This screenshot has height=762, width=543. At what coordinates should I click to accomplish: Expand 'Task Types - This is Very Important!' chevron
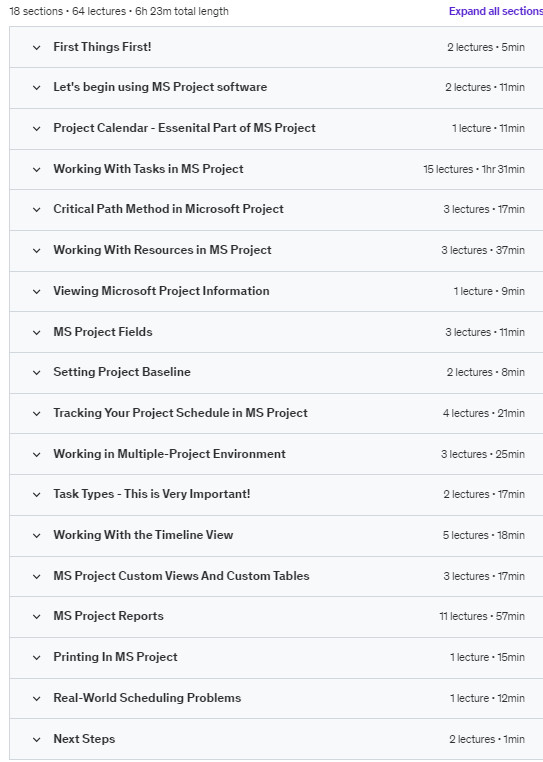36,495
